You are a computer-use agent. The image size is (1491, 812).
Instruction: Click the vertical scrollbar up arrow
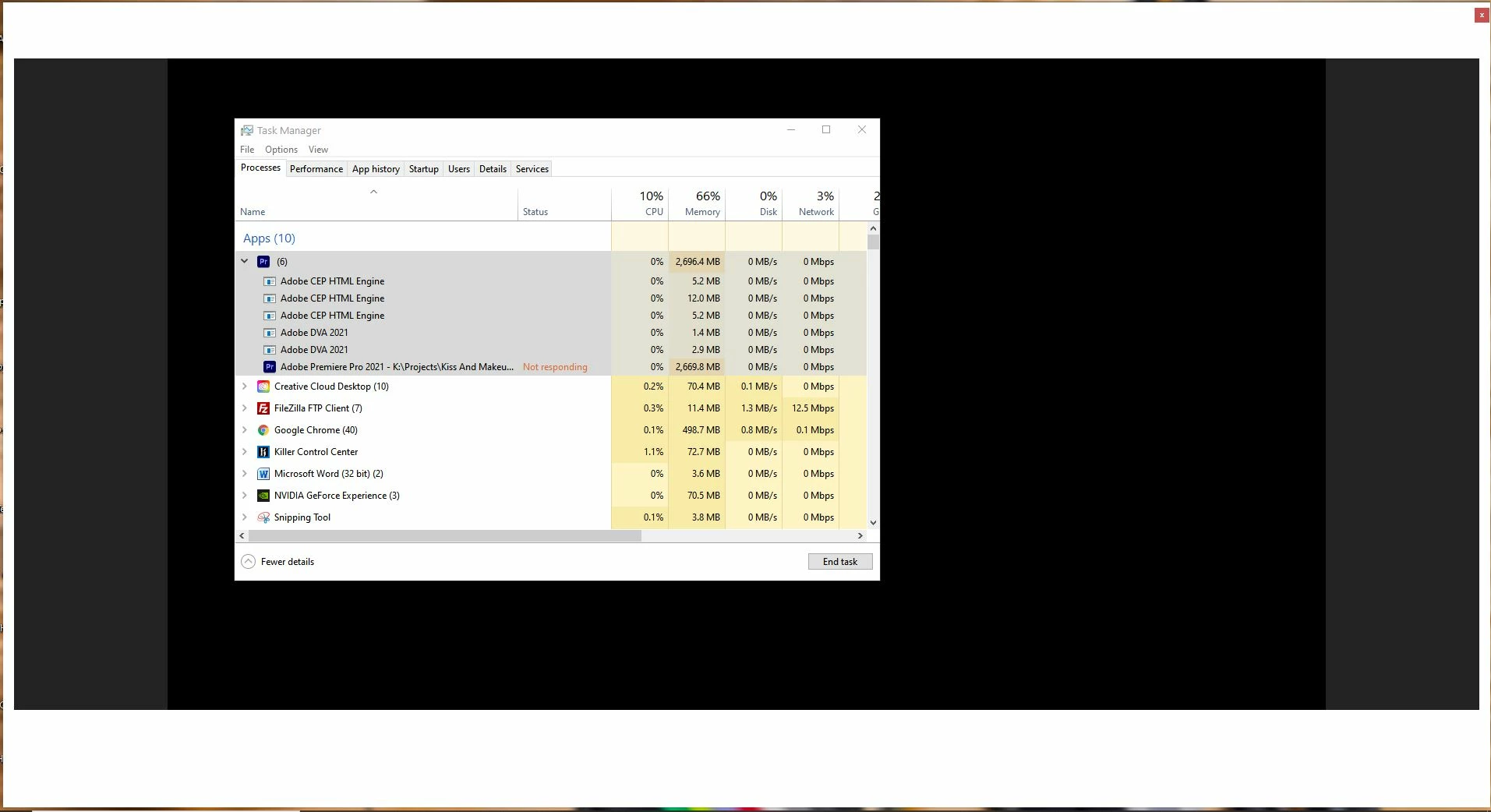coord(873,228)
